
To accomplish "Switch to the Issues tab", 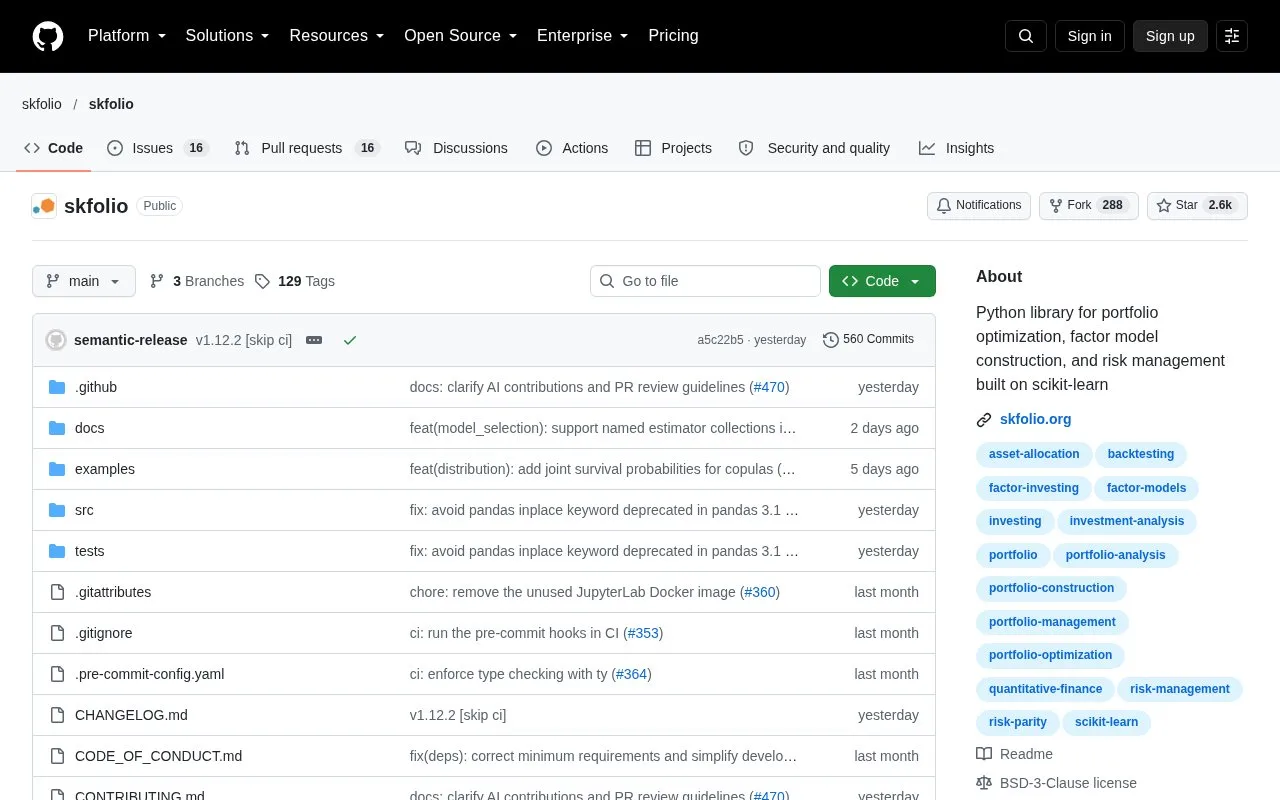I will [x=157, y=148].
